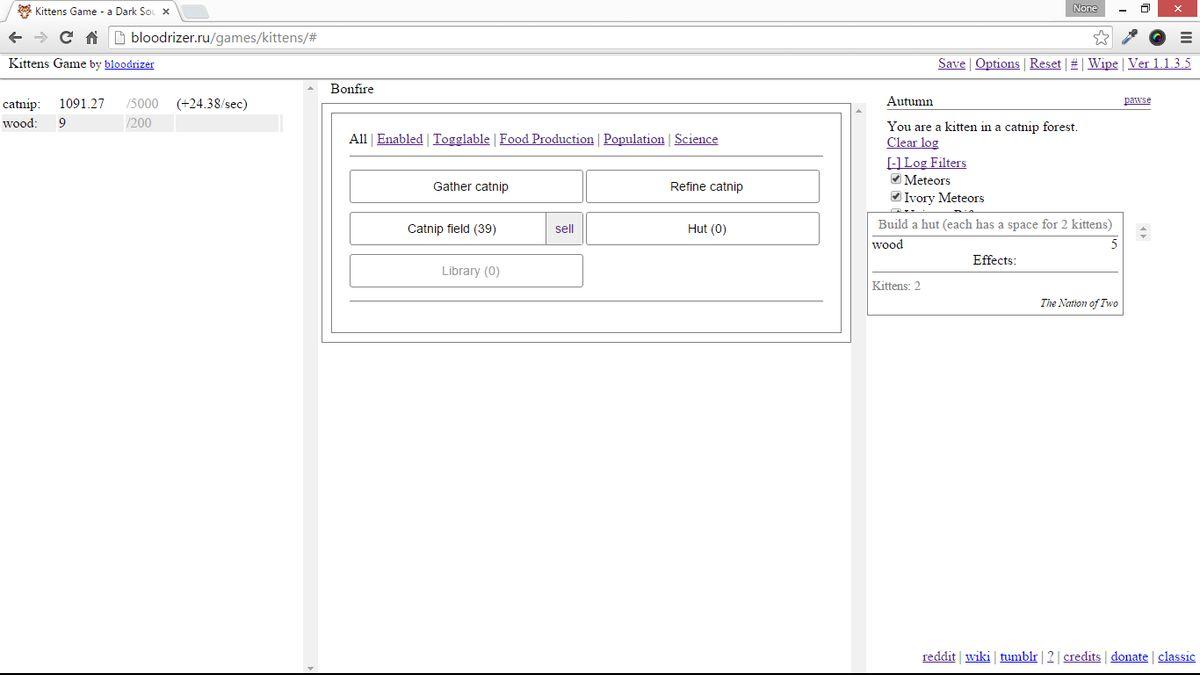Click the Reset link
Screen dimensions: 1200x675
click(x=1045, y=63)
